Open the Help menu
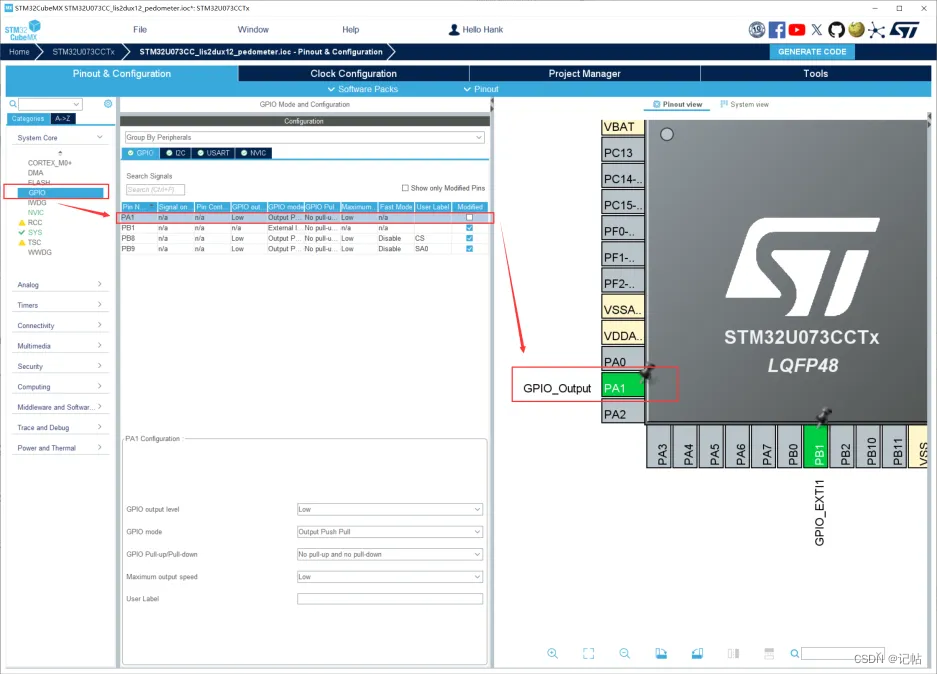 point(350,29)
